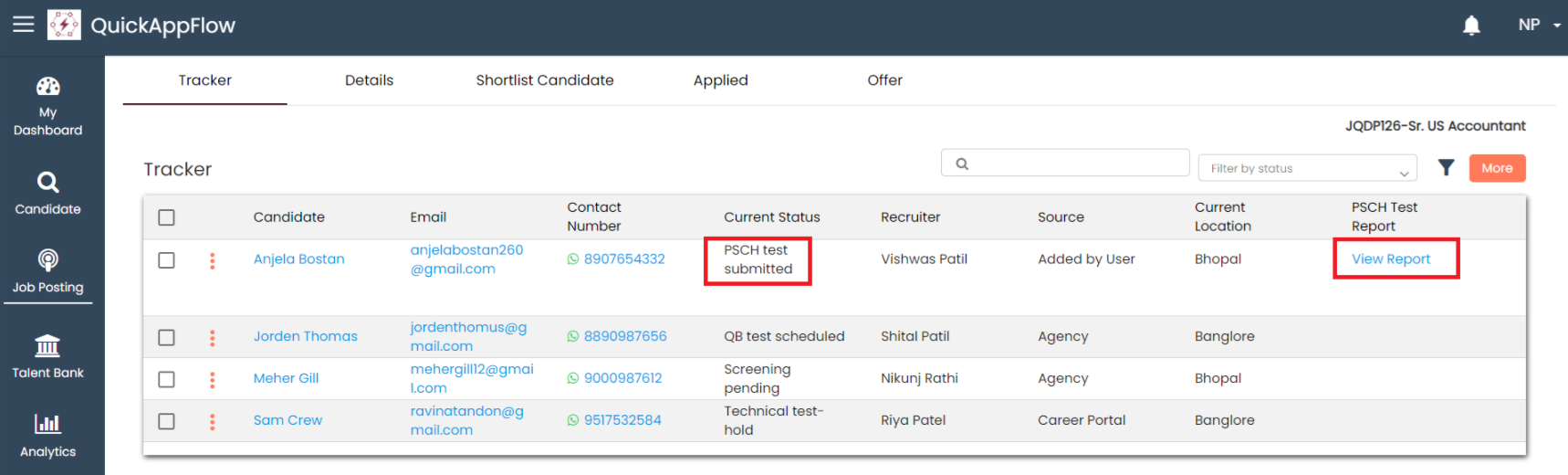The width and height of the screenshot is (1568, 475).
Task: Switch to the Shortlist Candidate tab
Action: (x=544, y=80)
